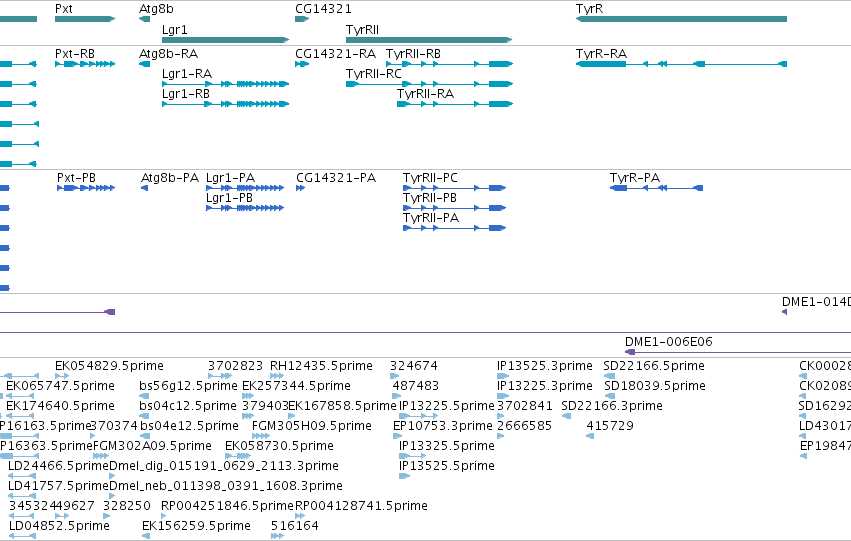Click the Pxt-PB protein label

(76, 178)
